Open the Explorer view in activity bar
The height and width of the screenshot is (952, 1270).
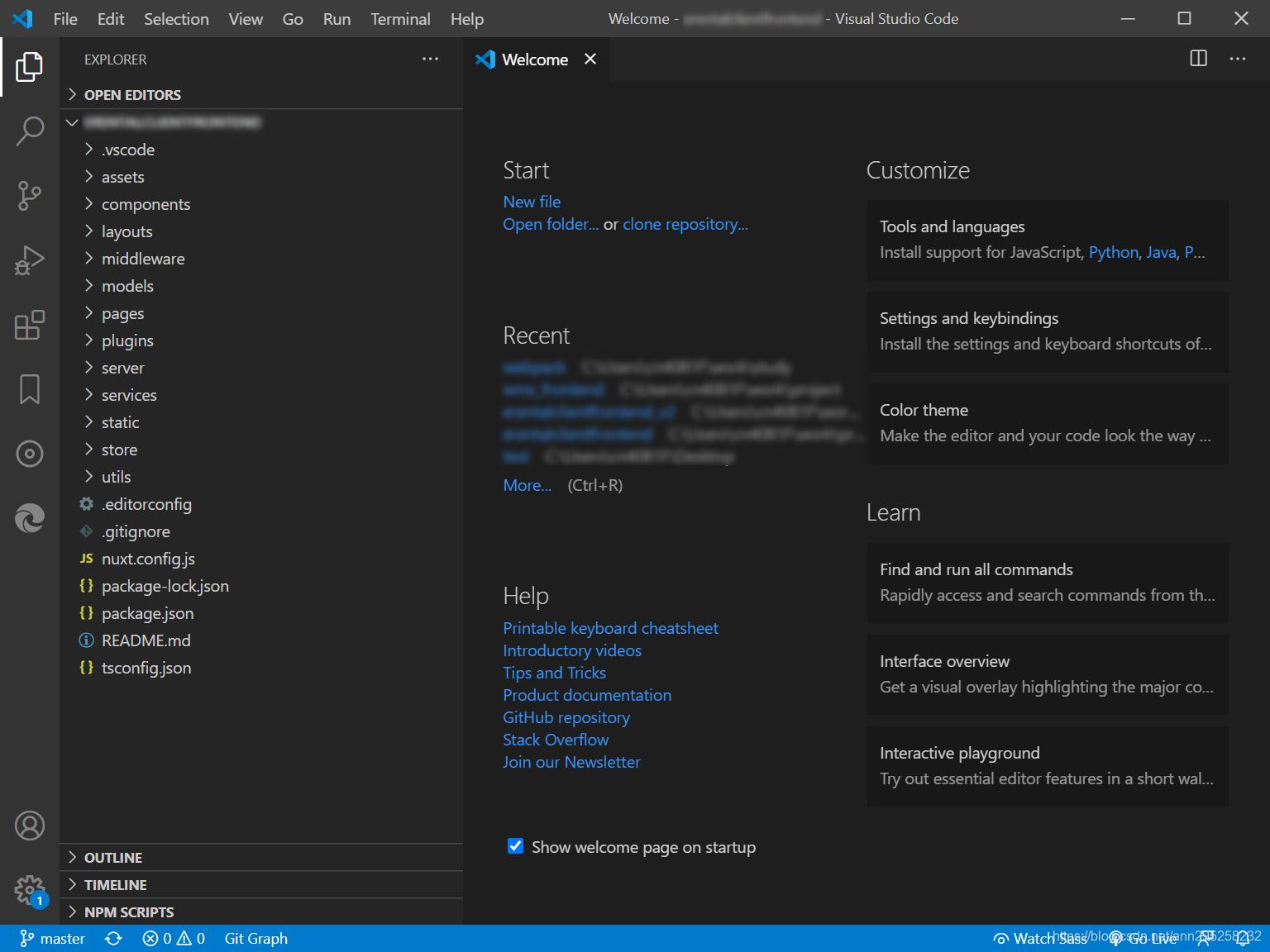coord(30,67)
